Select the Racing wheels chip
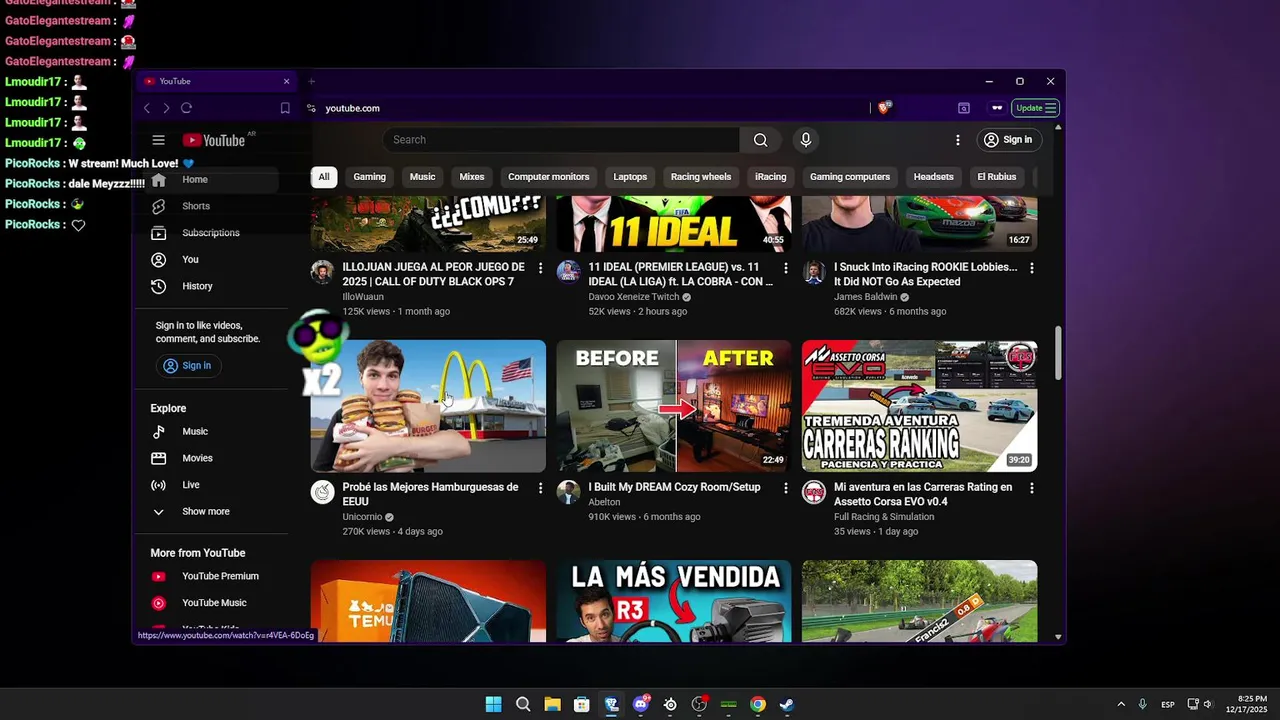 [x=701, y=177]
